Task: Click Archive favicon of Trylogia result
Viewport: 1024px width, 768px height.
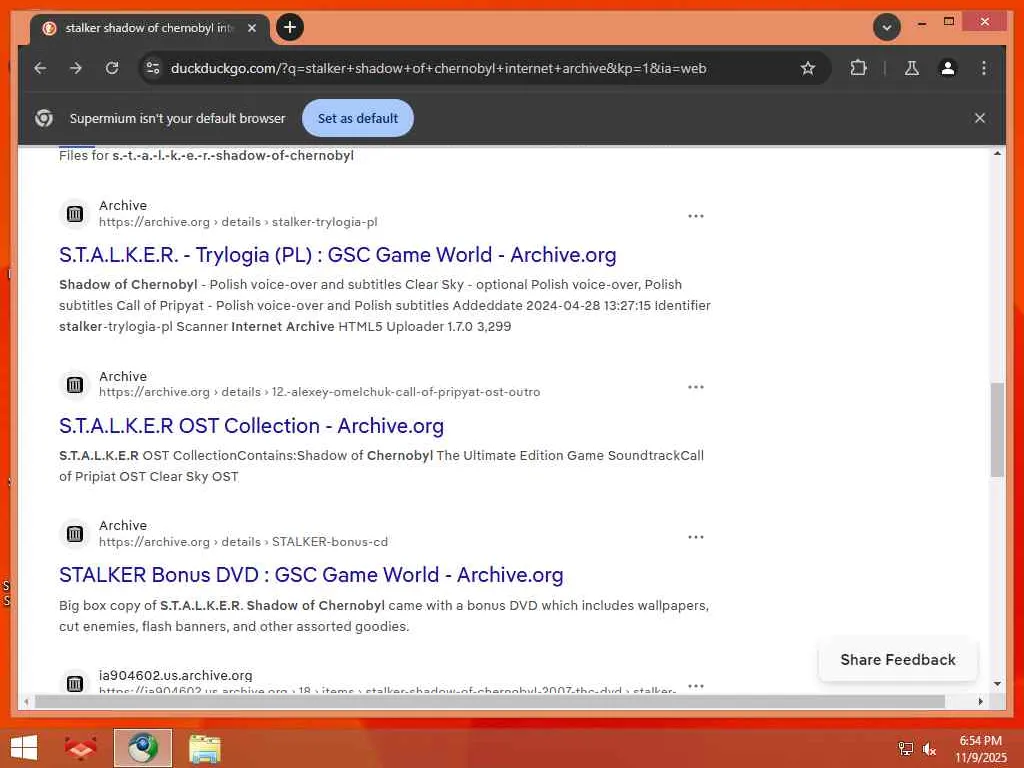Action: pos(75,214)
